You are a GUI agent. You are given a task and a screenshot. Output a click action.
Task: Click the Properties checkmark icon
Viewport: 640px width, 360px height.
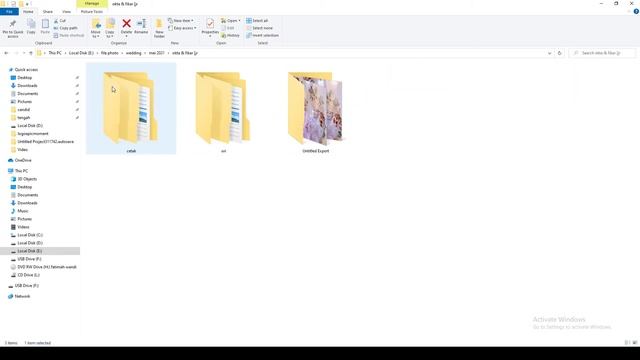pos(210,24)
